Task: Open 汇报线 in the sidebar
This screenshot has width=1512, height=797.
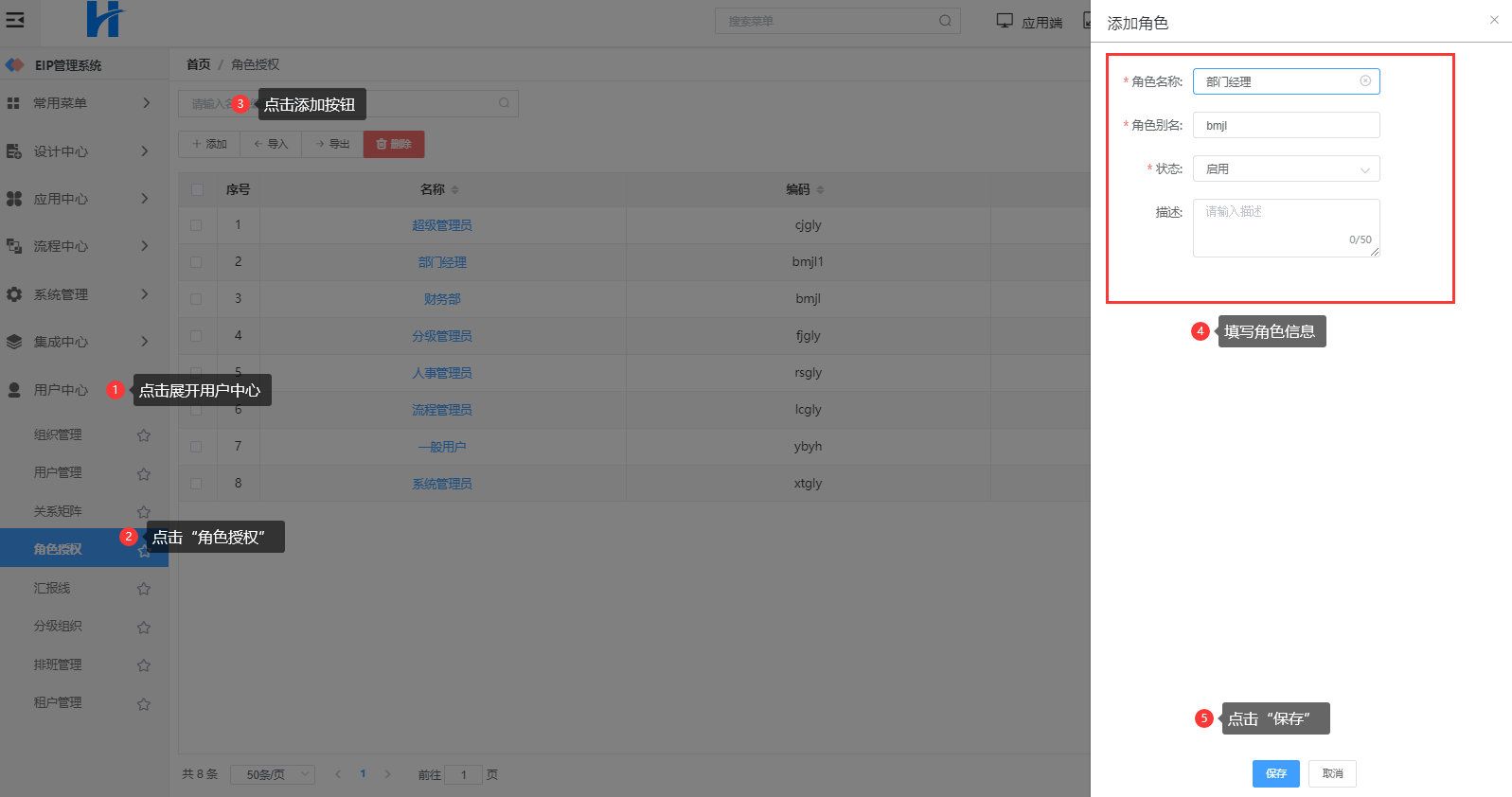Action: pyautogui.click(x=52, y=588)
